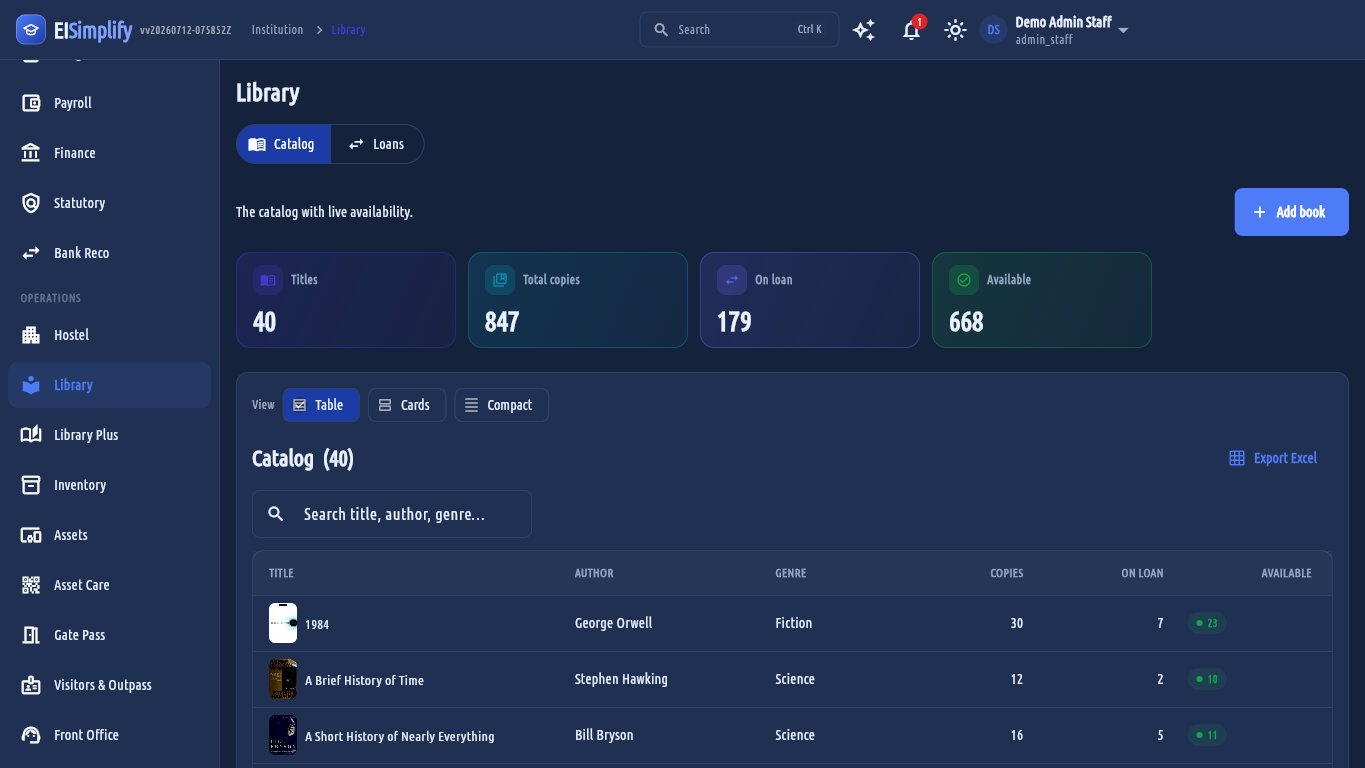This screenshot has height=768, width=1365.
Task: Open Bank Reco in the sidebar
Action: coord(110,253)
